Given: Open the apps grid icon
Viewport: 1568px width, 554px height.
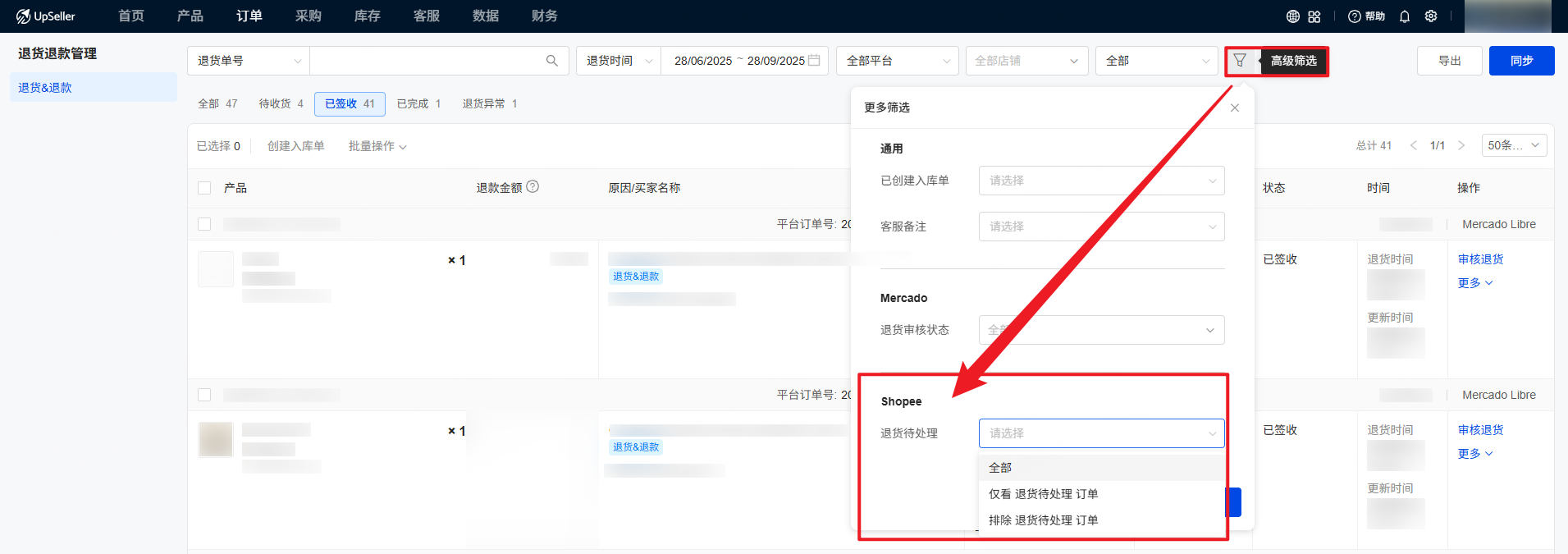Looking at the screenshot, I should point(1314,16).
